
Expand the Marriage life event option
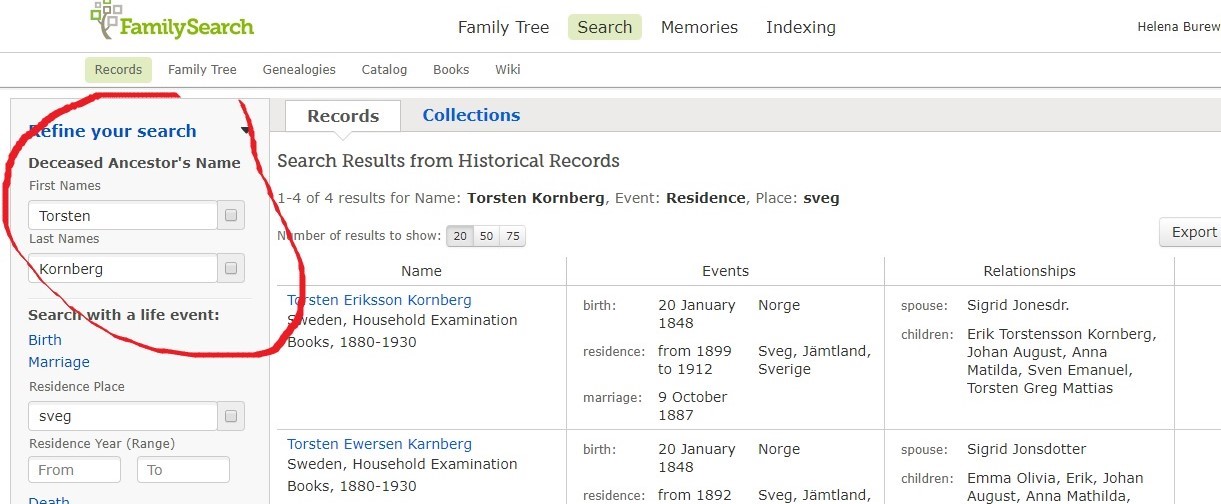click(x=59, y=362)
